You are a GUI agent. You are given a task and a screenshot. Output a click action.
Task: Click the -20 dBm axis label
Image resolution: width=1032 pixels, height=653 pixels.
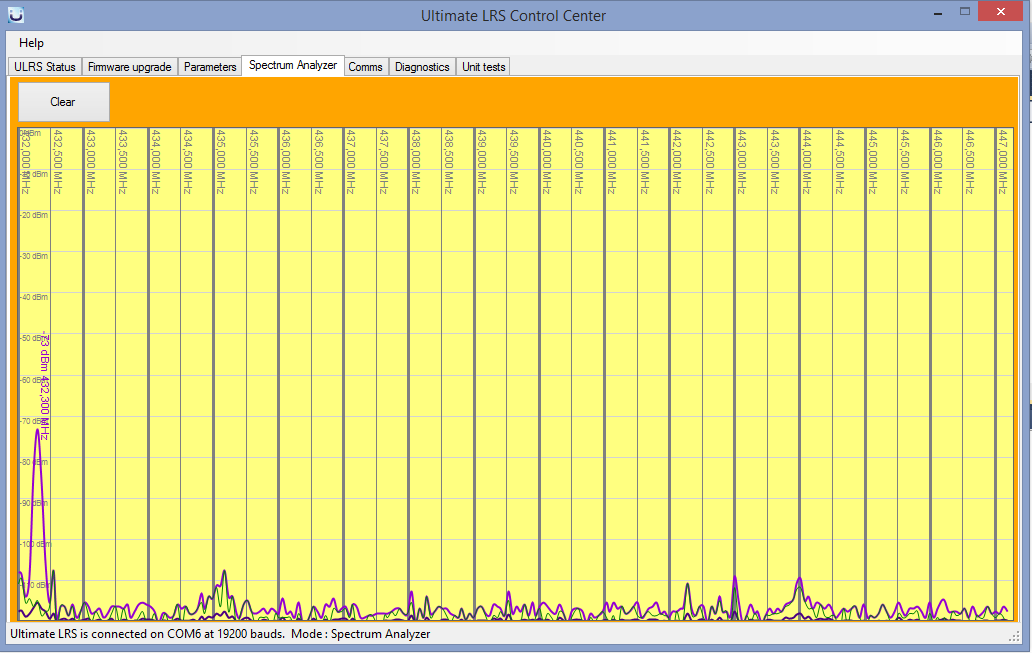[x=34, y=215]
